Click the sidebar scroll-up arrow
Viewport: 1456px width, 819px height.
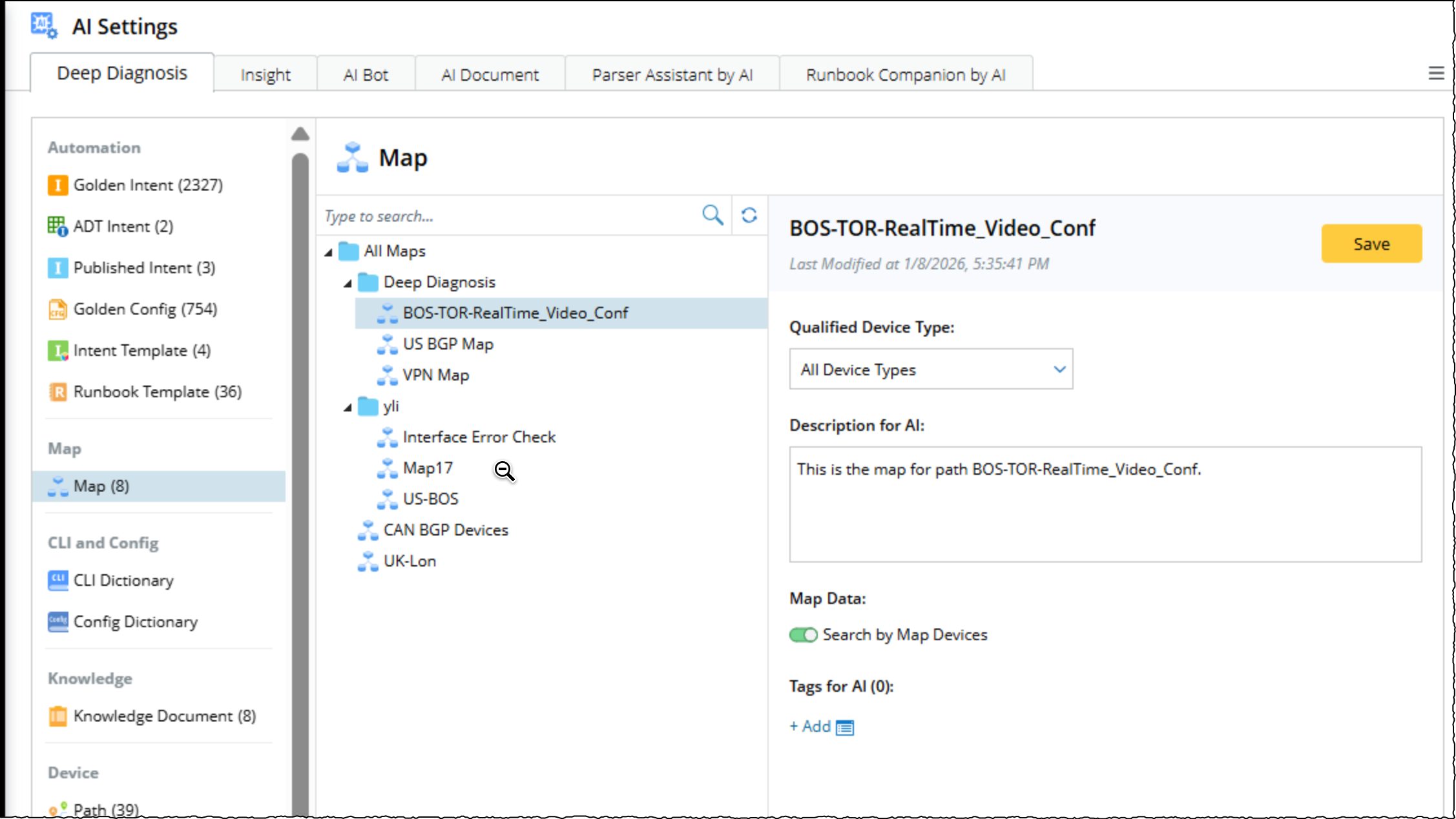tap(300, 134)
